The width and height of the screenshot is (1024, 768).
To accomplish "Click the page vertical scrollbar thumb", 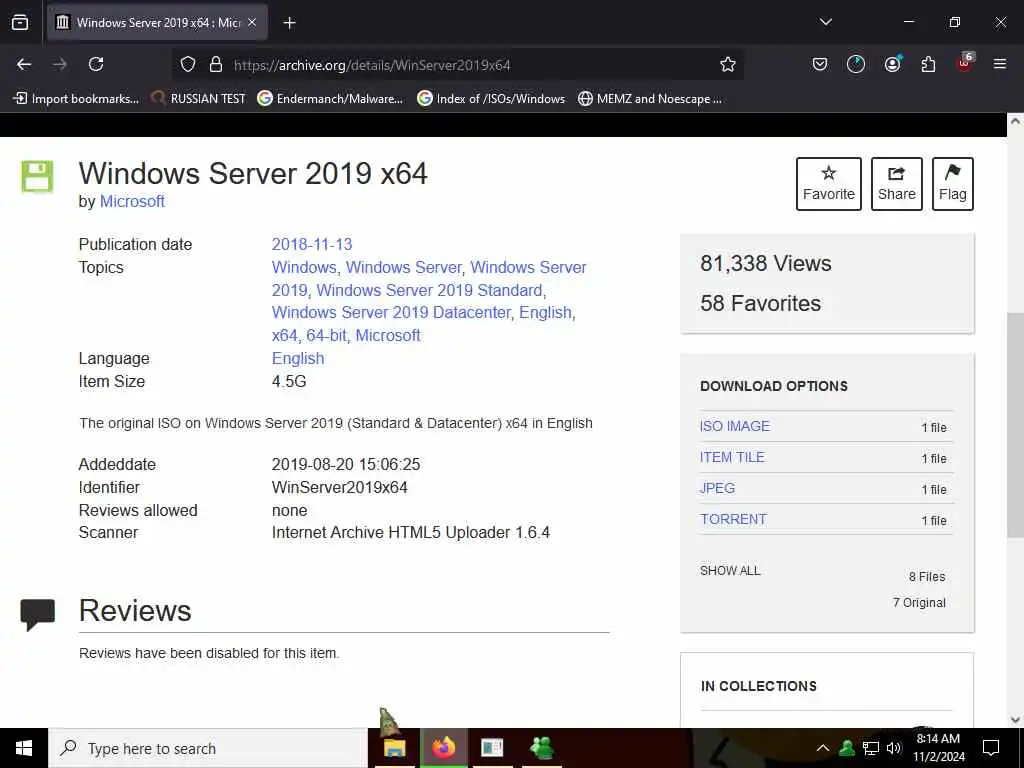I will click(x=1015, y=424).
